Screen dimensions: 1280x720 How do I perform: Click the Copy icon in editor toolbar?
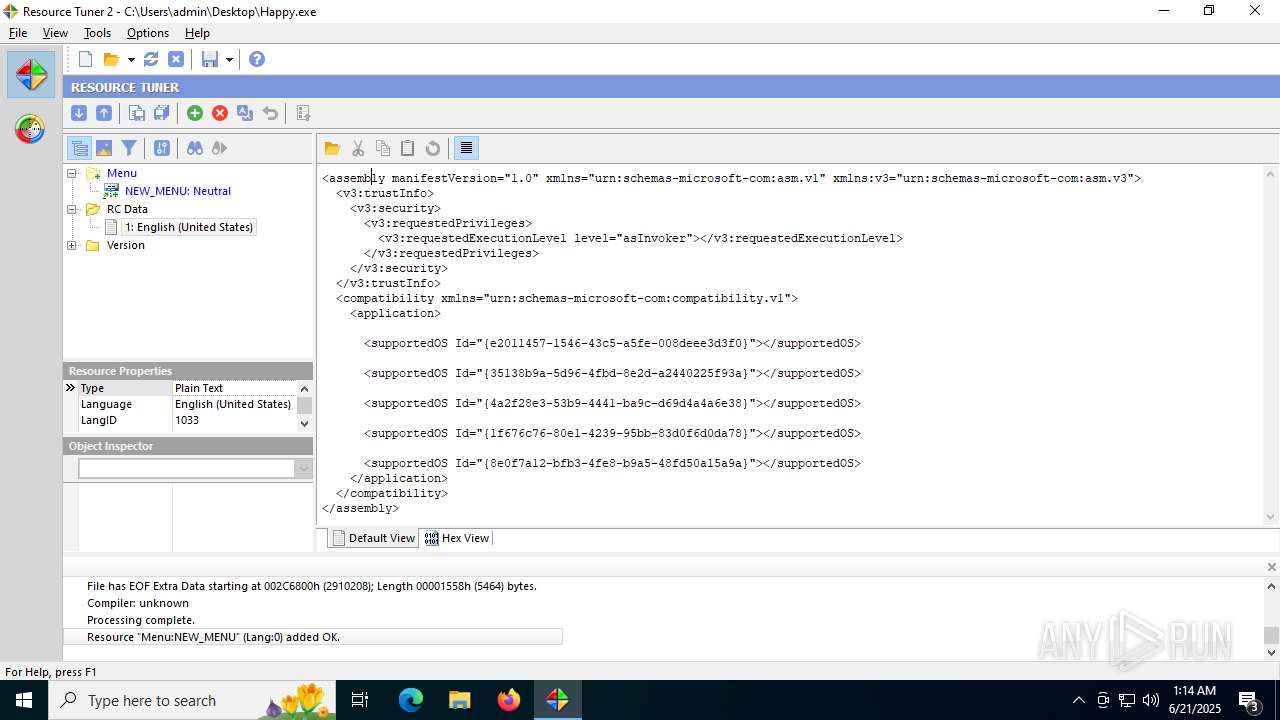tap(383, 148)
